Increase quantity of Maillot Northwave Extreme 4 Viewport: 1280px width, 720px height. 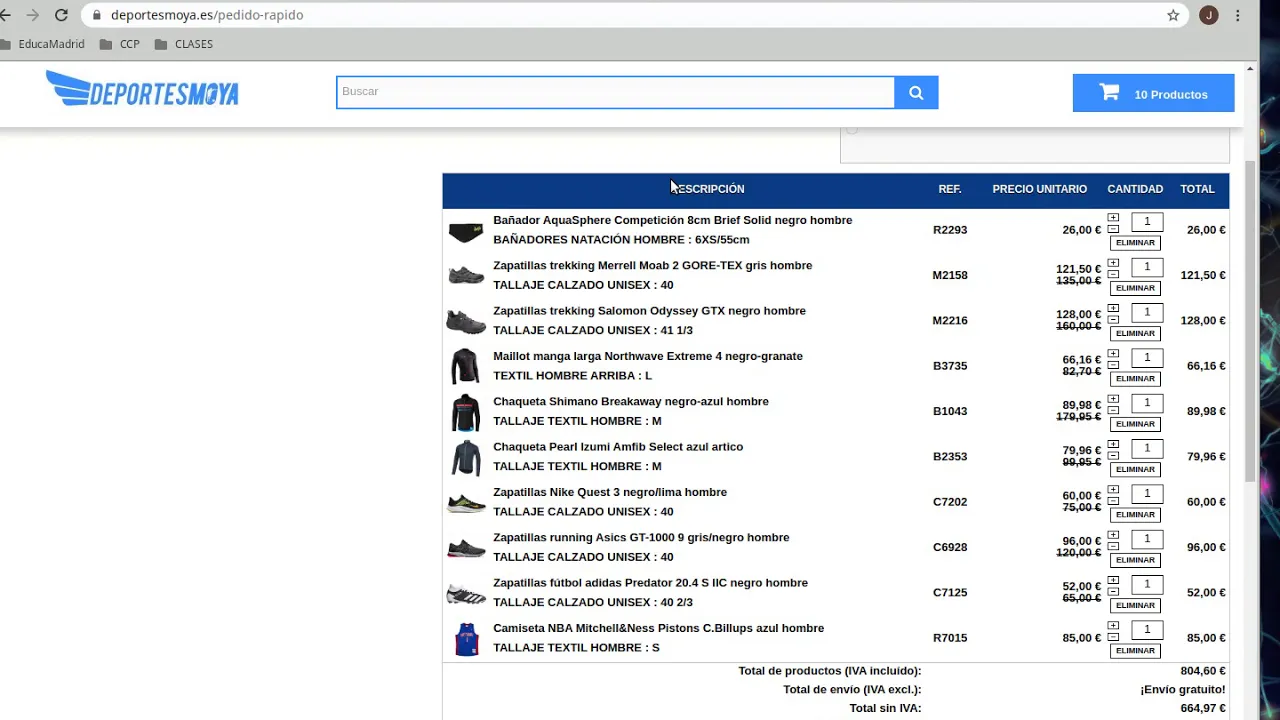(x=1113, y=353)
